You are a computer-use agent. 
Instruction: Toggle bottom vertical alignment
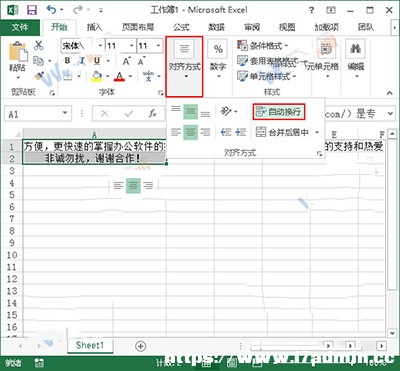click(205, 113)
